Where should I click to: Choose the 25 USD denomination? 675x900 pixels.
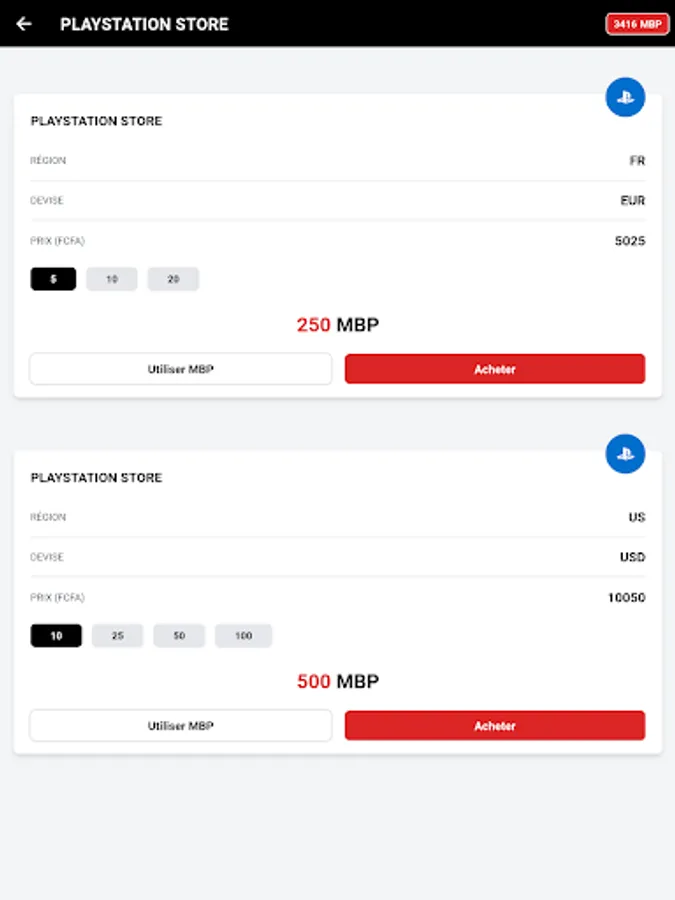coord(118,636)
